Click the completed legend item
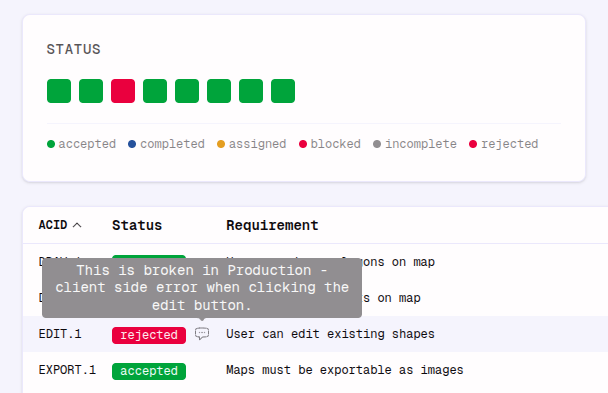The width and height of the screenshot is (608, 393). (x=166, y=144)
